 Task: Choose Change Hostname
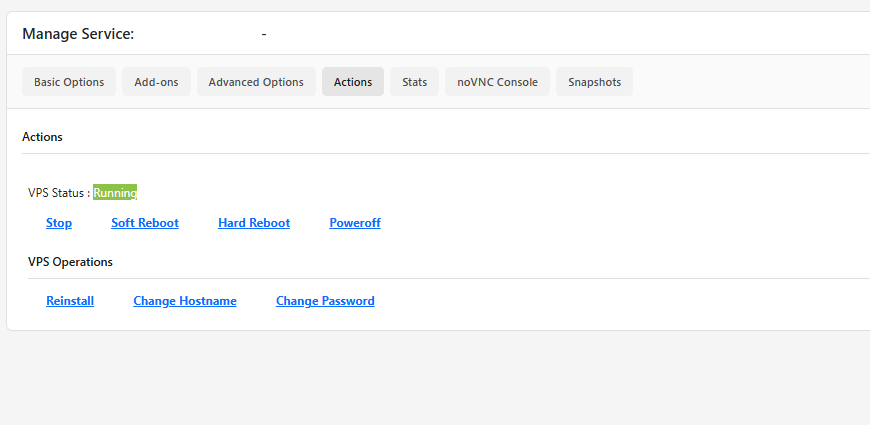(x=185, y=301)
